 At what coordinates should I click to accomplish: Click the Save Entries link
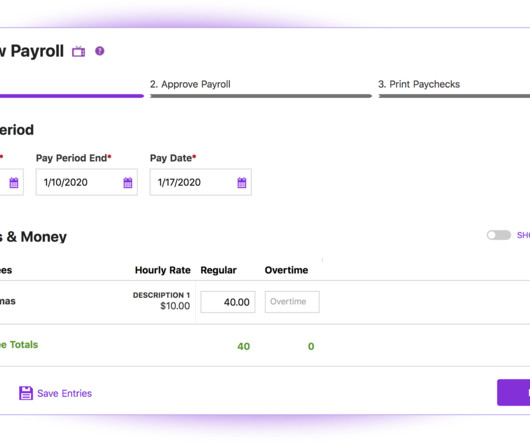point(64,393)
